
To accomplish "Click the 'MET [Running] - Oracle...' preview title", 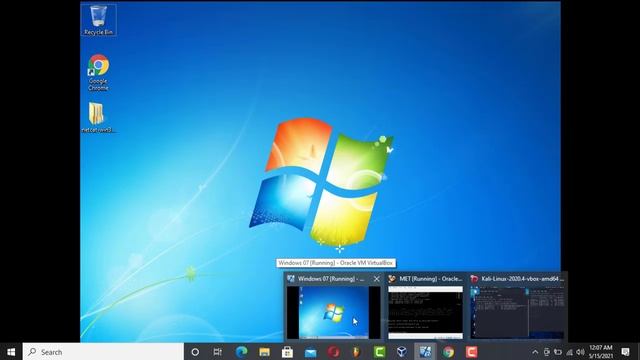I will [x=431, y=279].
